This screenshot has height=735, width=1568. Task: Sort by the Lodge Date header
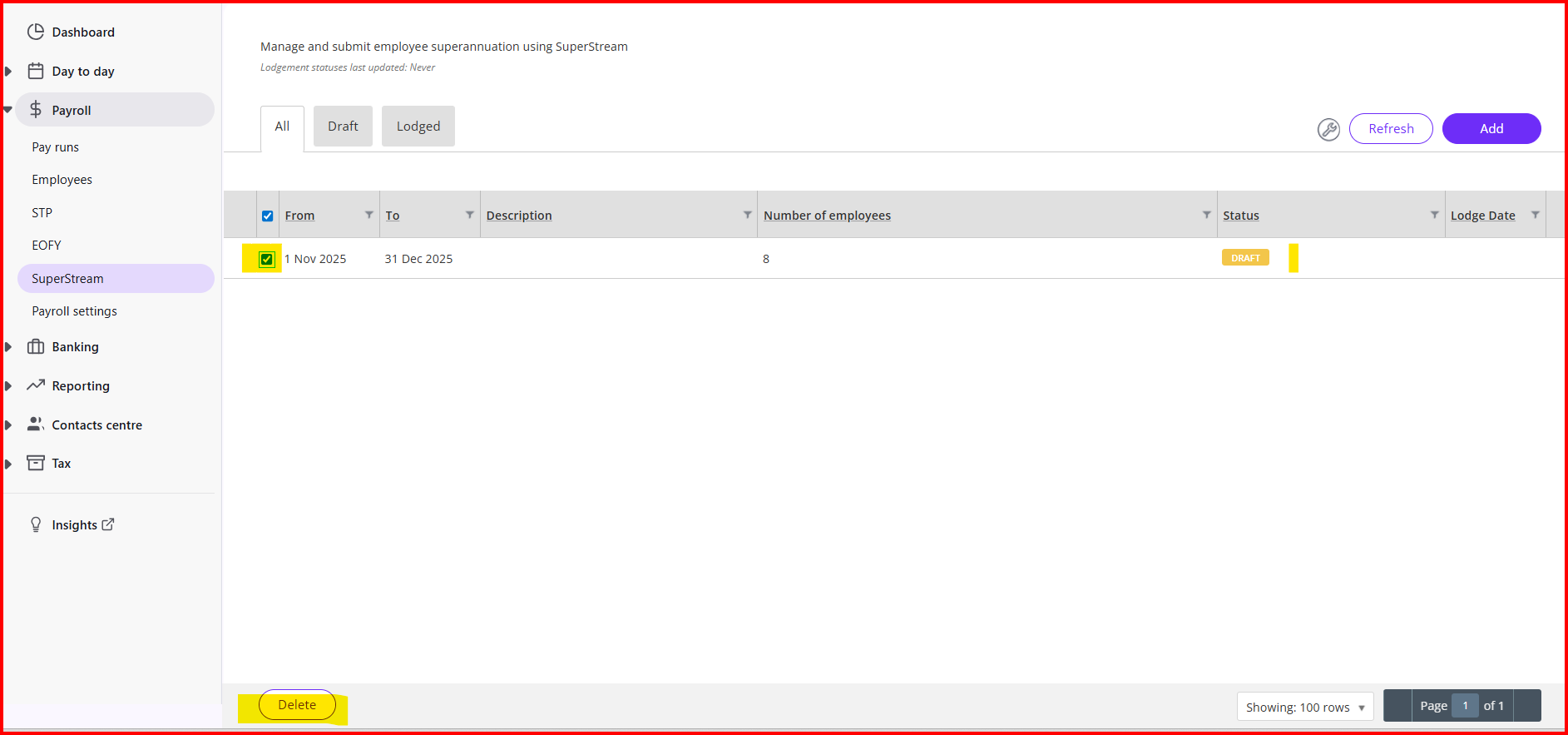(1483, 216)
